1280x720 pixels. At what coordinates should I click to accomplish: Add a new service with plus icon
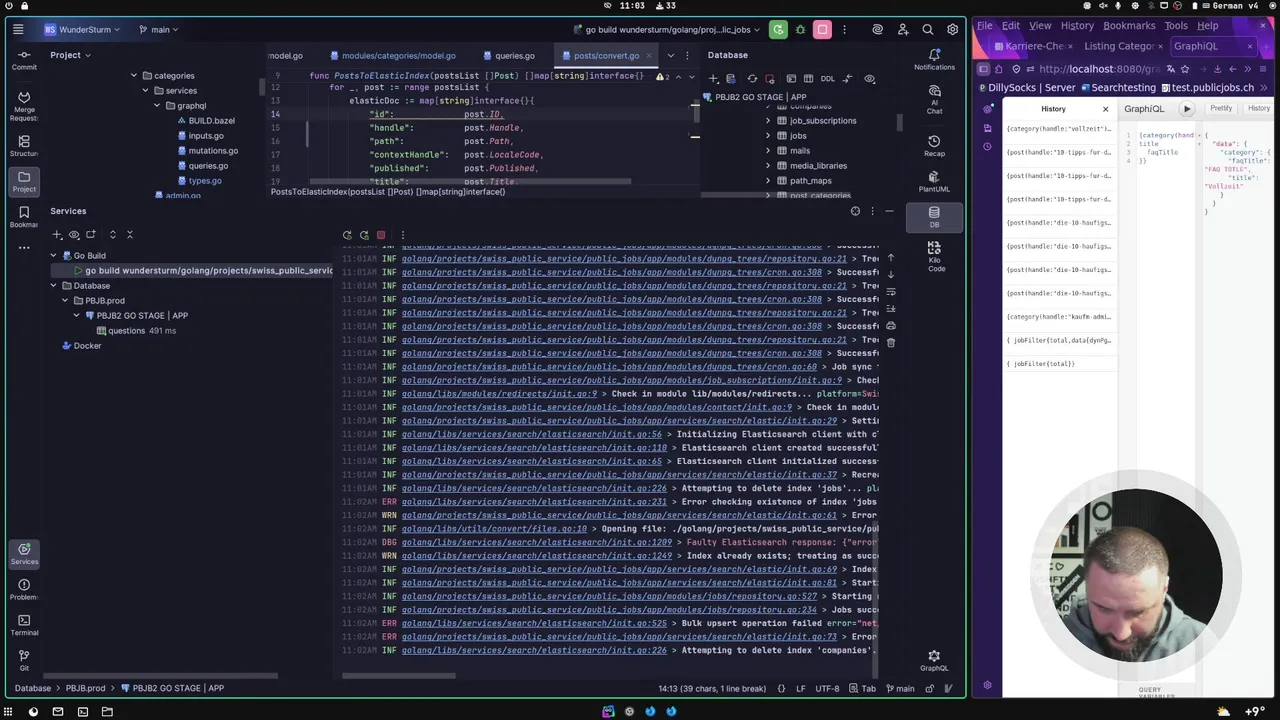(57, 234)
